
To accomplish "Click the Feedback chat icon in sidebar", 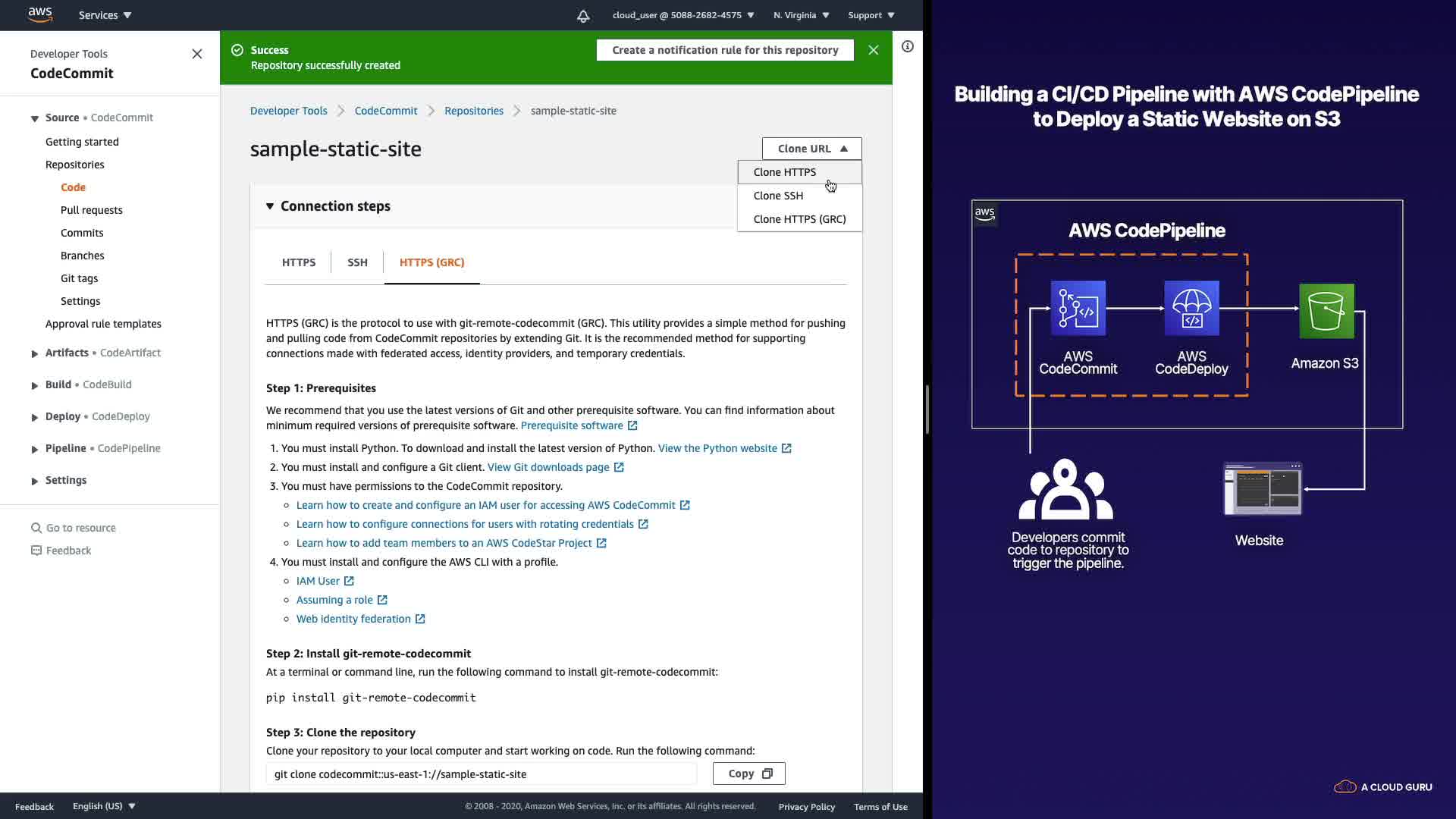I will tap(36, 551).
